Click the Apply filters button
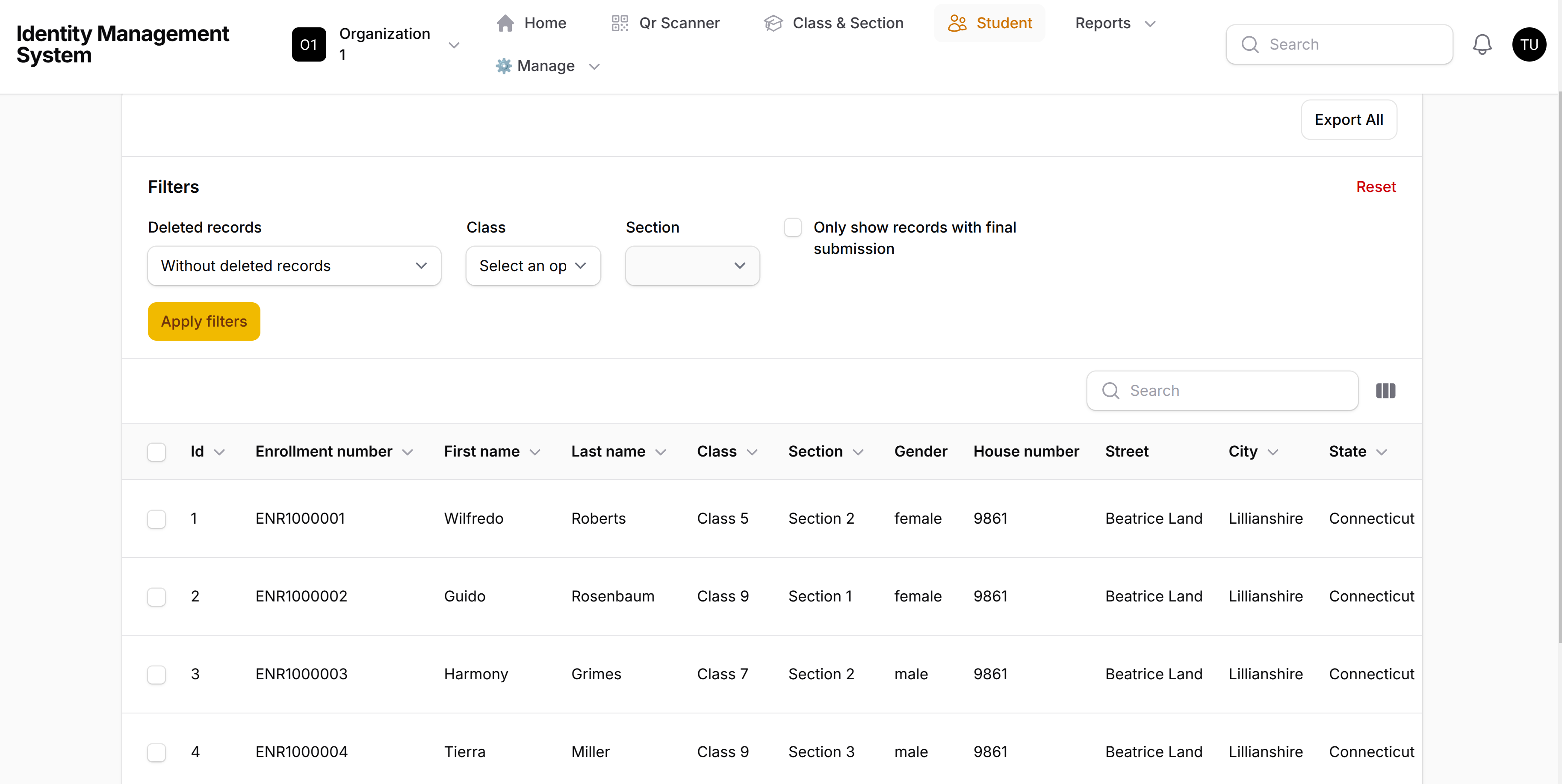The image size is (1562, 784). click(204, 321)
